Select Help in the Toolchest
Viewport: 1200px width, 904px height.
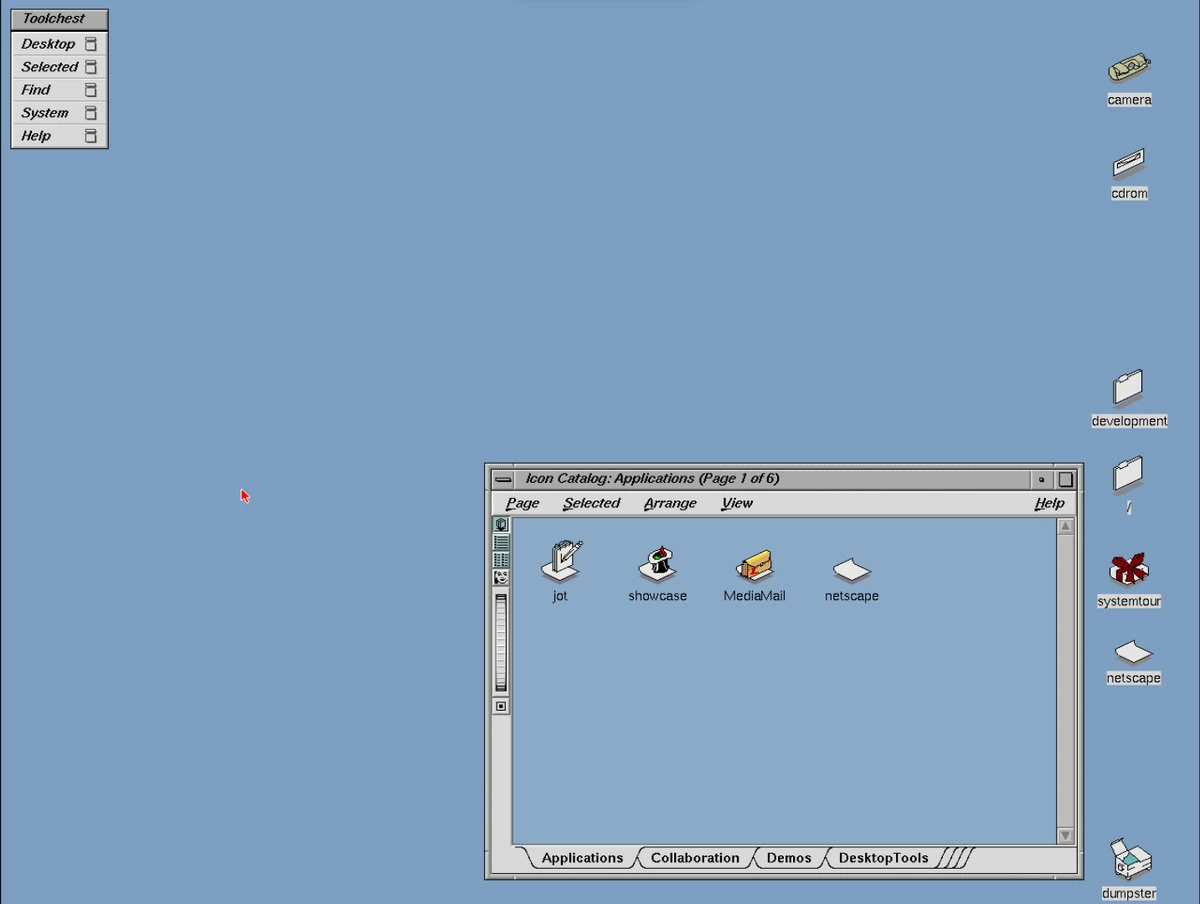click(35, 135)
